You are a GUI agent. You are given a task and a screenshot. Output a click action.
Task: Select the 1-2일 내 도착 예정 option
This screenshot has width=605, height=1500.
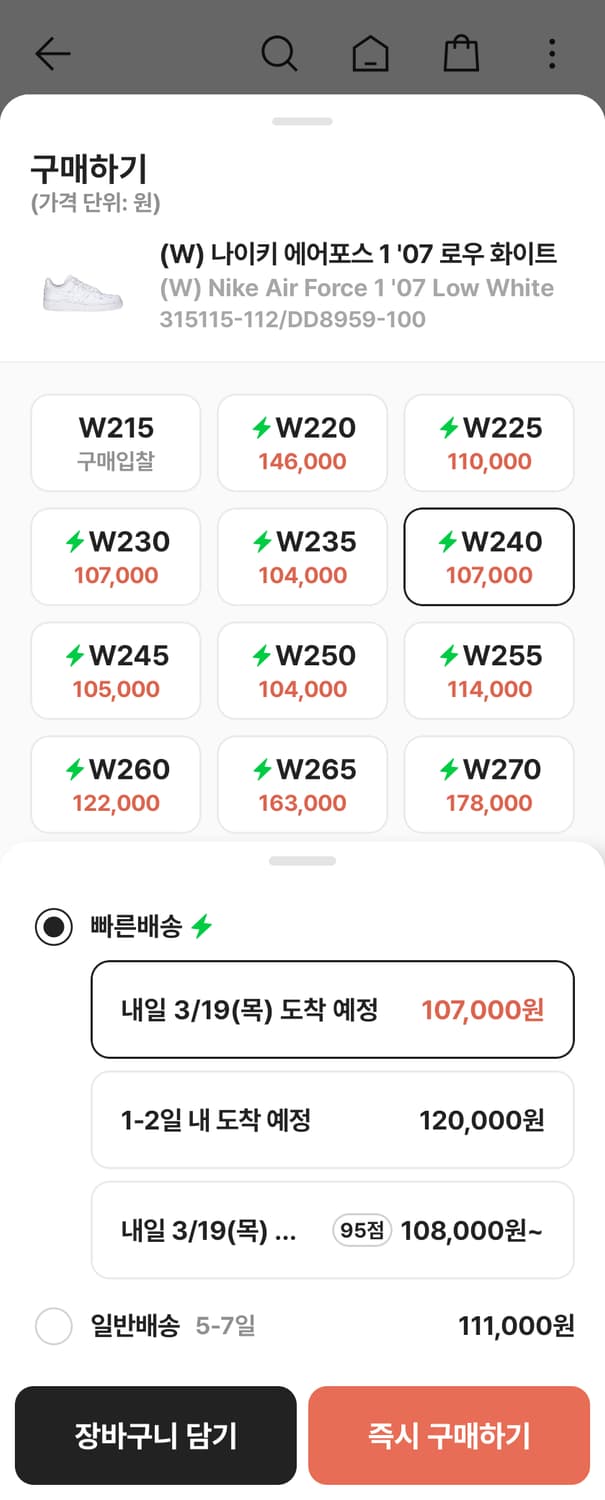331,1119
